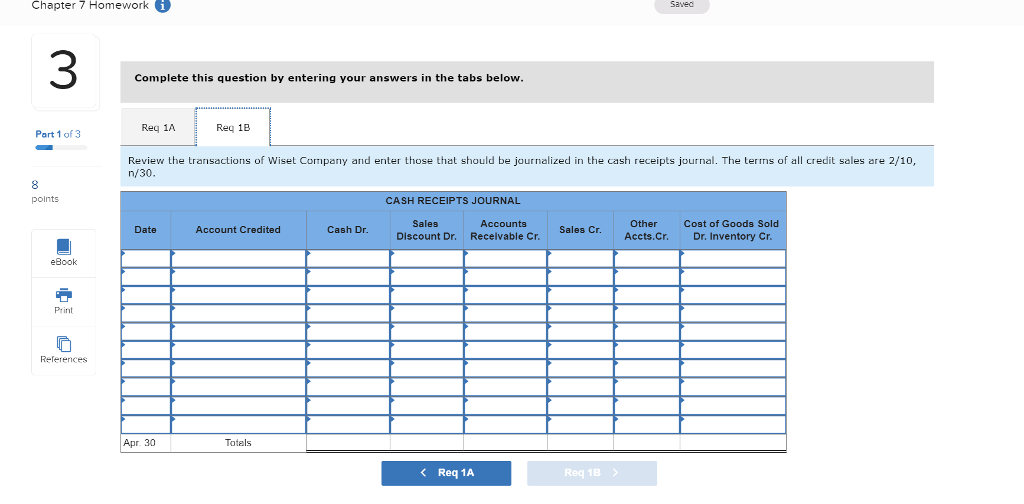The width and height of the screenshot is (1024, 504).
Task: Go back with the Req 1A button
Action: 446,473
